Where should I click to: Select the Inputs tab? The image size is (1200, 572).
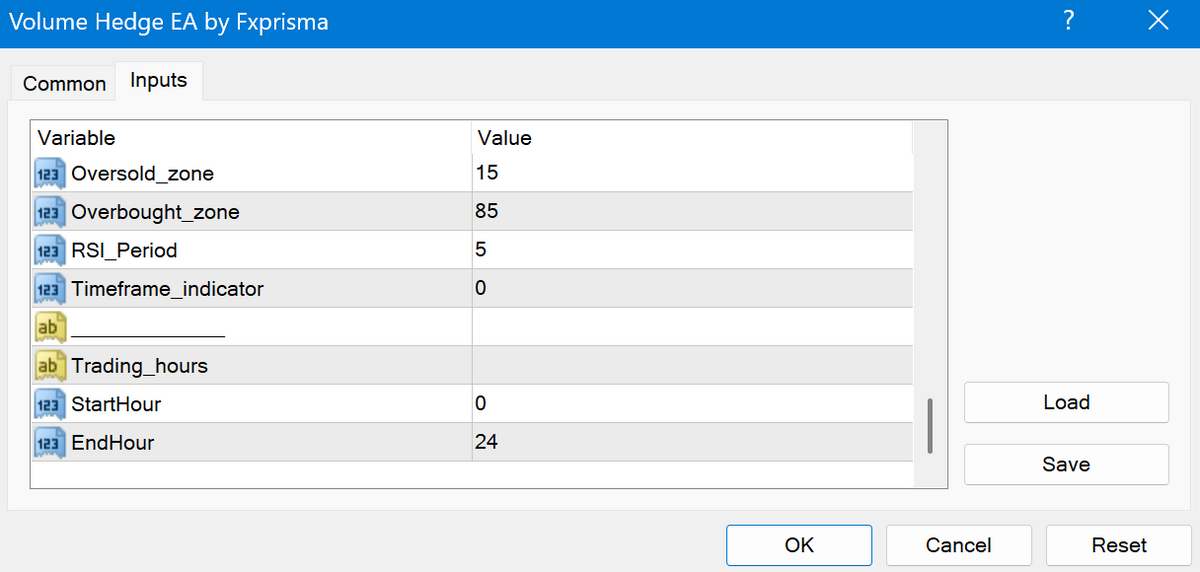tap(158, 81)
